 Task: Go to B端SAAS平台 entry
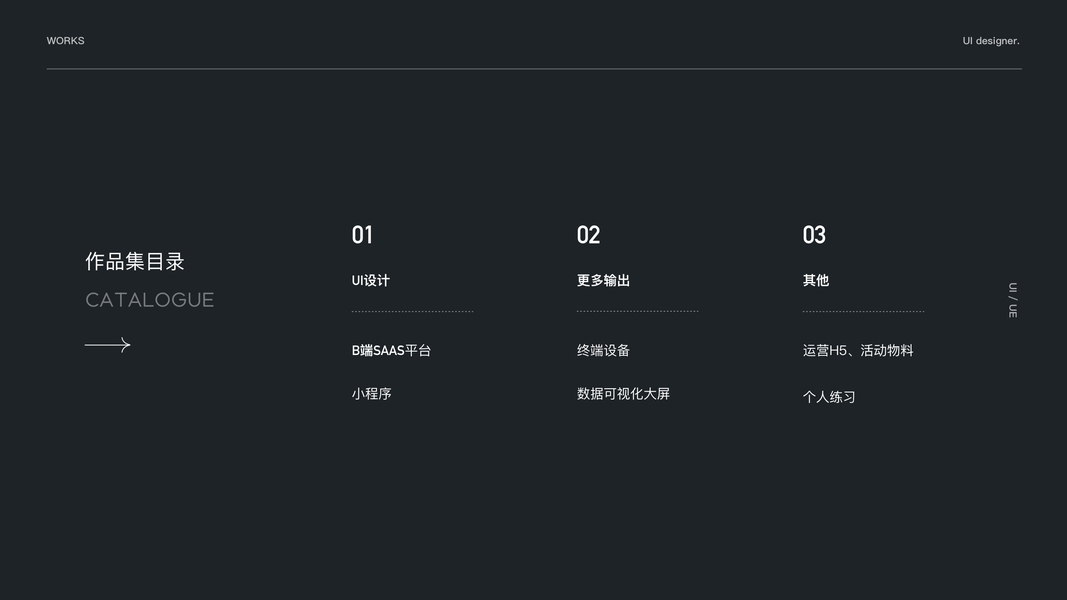tap(391, 351)
